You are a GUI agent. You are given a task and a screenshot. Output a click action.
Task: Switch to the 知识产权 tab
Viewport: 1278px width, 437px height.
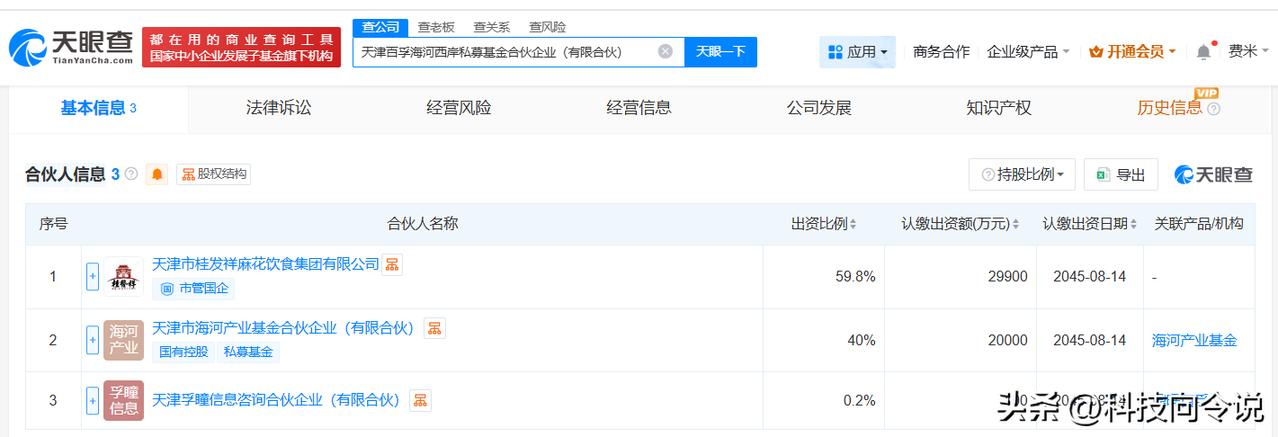click(x=999, y=108)
